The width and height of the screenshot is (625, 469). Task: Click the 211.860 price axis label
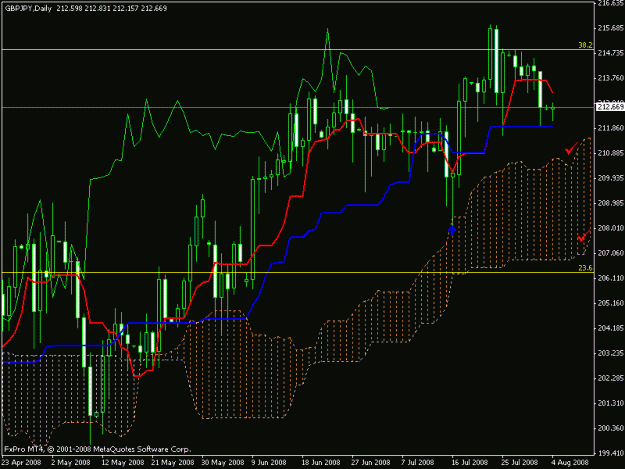pyautogui.click(x=611, y=128)
